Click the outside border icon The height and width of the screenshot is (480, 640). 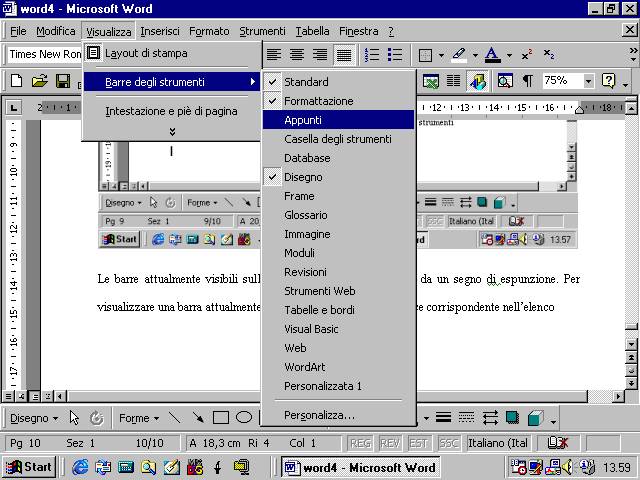[425, 55]
